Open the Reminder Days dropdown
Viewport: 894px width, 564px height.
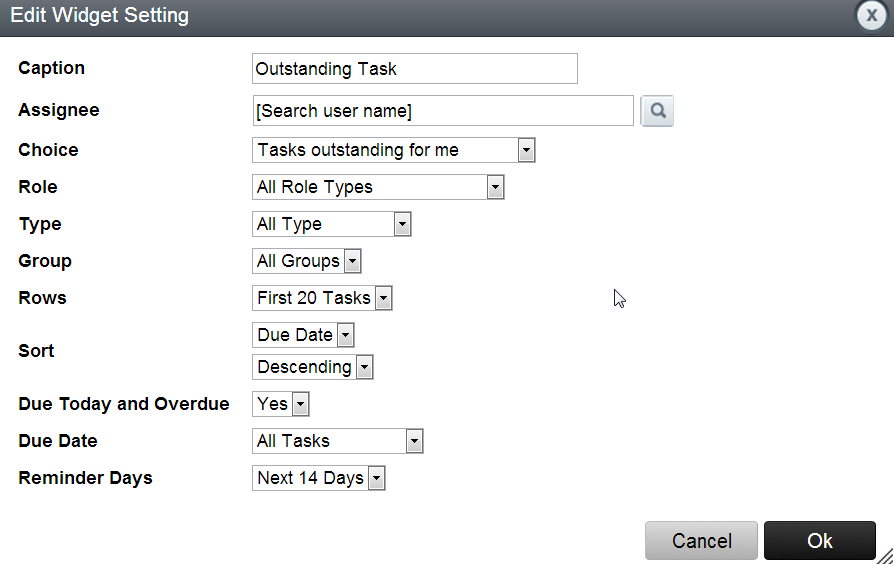318,478
